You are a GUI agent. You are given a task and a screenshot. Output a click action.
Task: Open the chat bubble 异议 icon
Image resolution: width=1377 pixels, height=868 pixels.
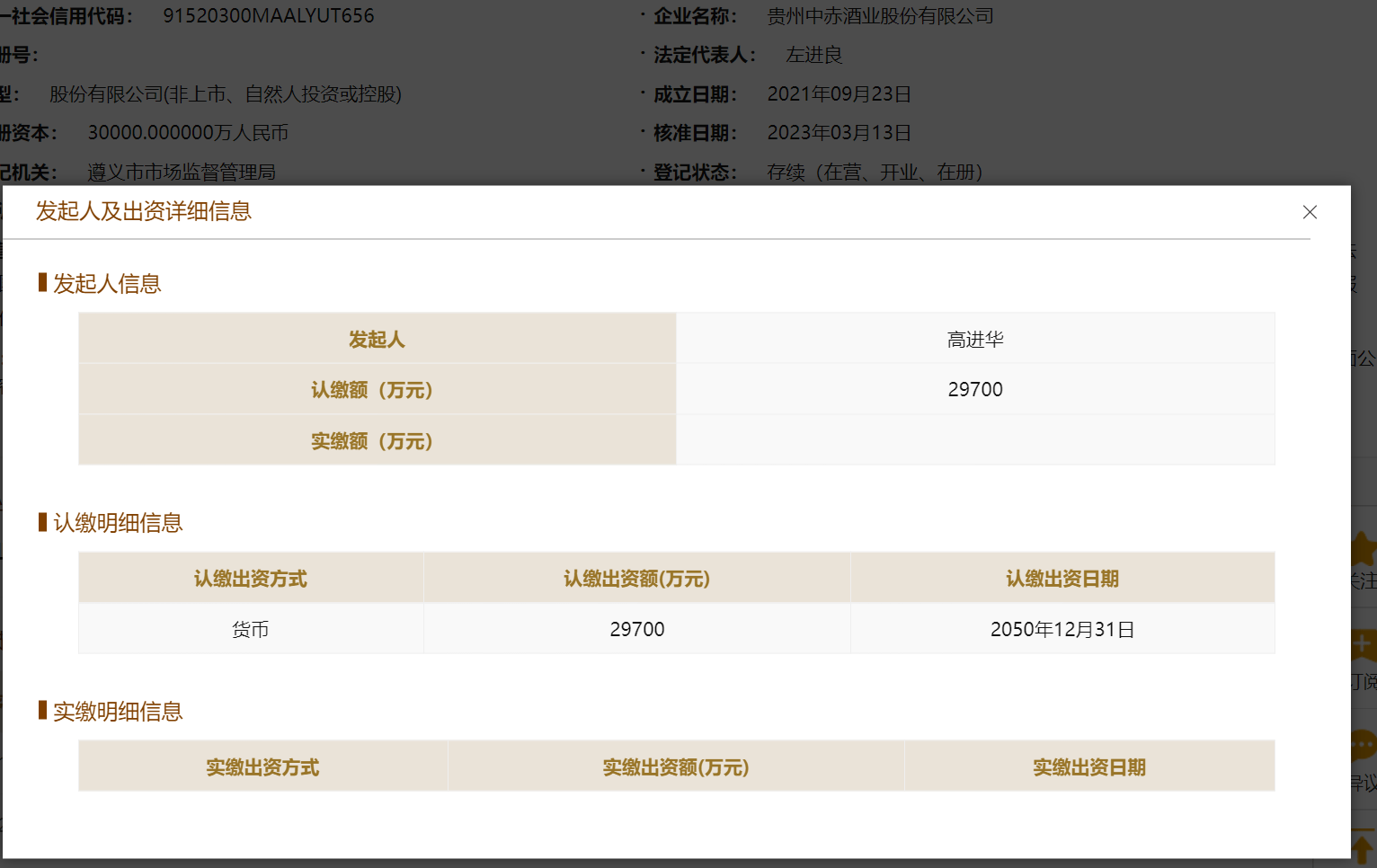[1364, 745]
